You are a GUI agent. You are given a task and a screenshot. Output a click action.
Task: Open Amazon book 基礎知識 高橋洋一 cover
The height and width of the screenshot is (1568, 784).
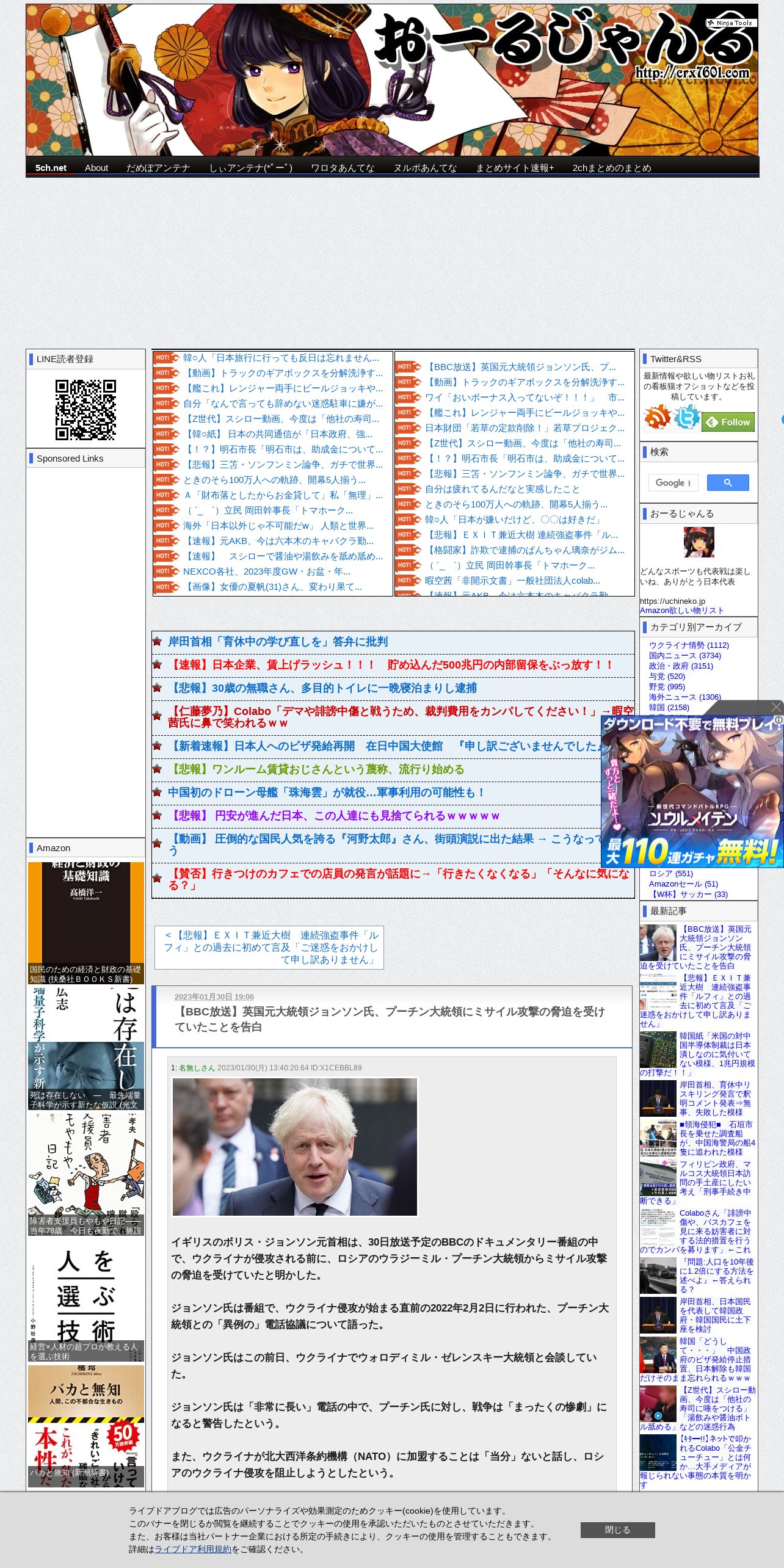tap(86, 923)
